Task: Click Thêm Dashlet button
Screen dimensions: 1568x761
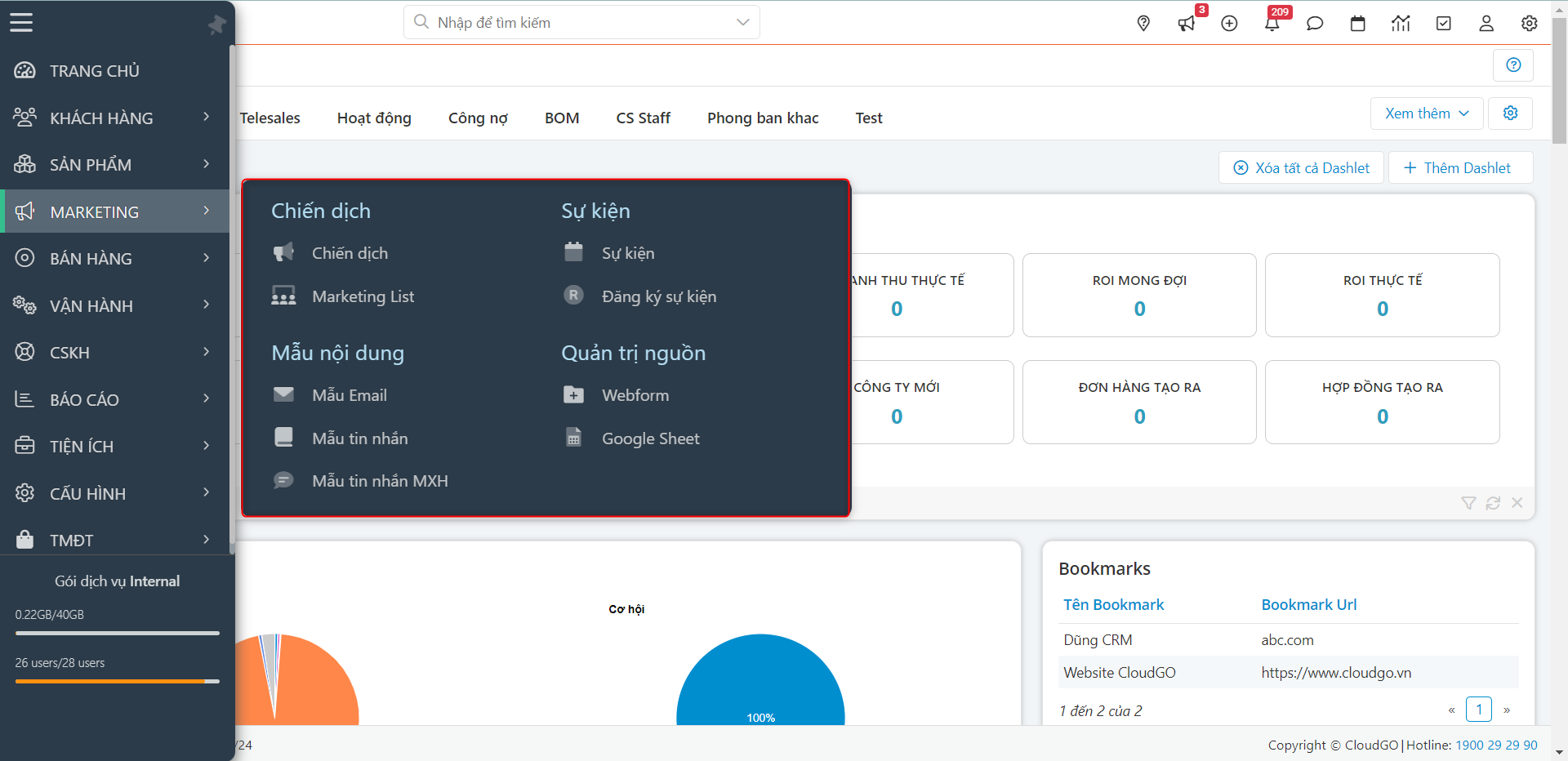Action: (x=1459, y=167)
